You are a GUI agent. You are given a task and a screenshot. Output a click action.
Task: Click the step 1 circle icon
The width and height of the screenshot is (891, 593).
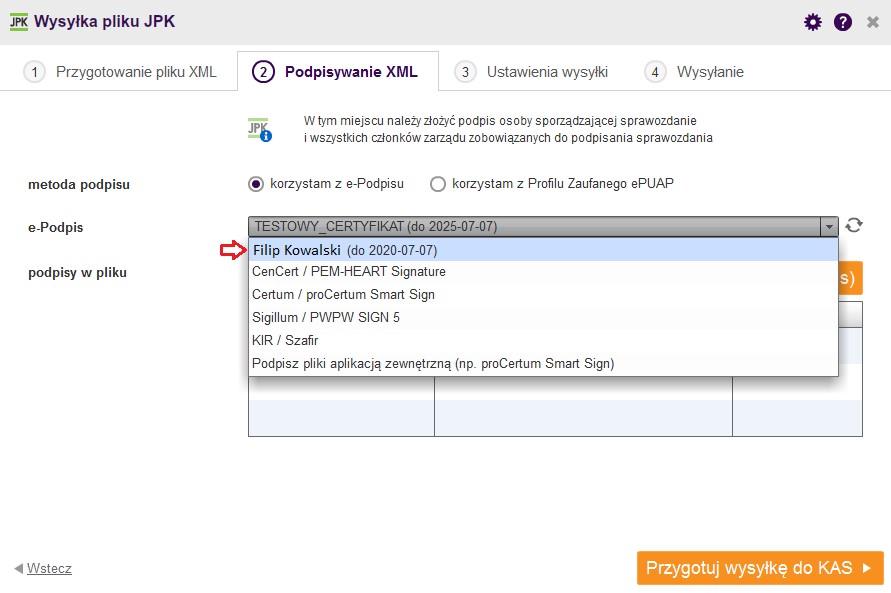35,72
